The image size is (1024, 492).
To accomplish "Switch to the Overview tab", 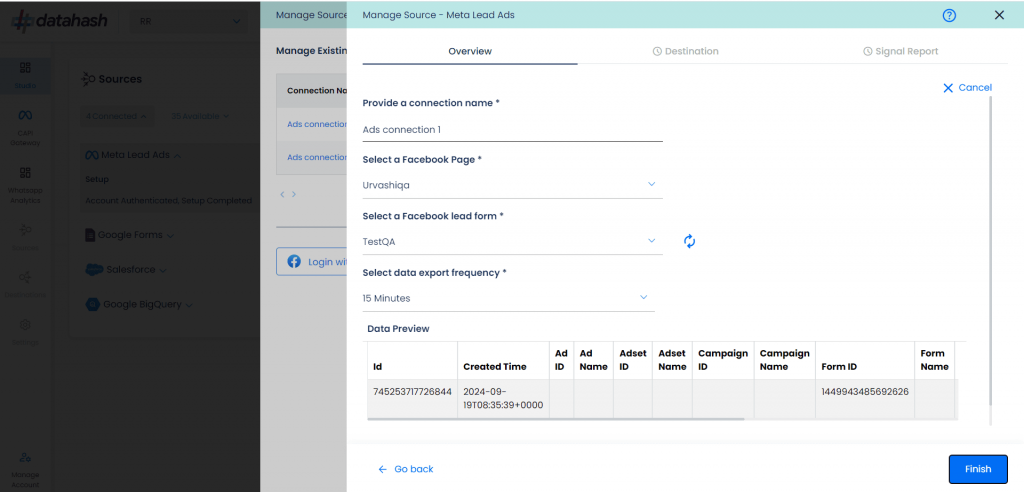I will point(470,51).
